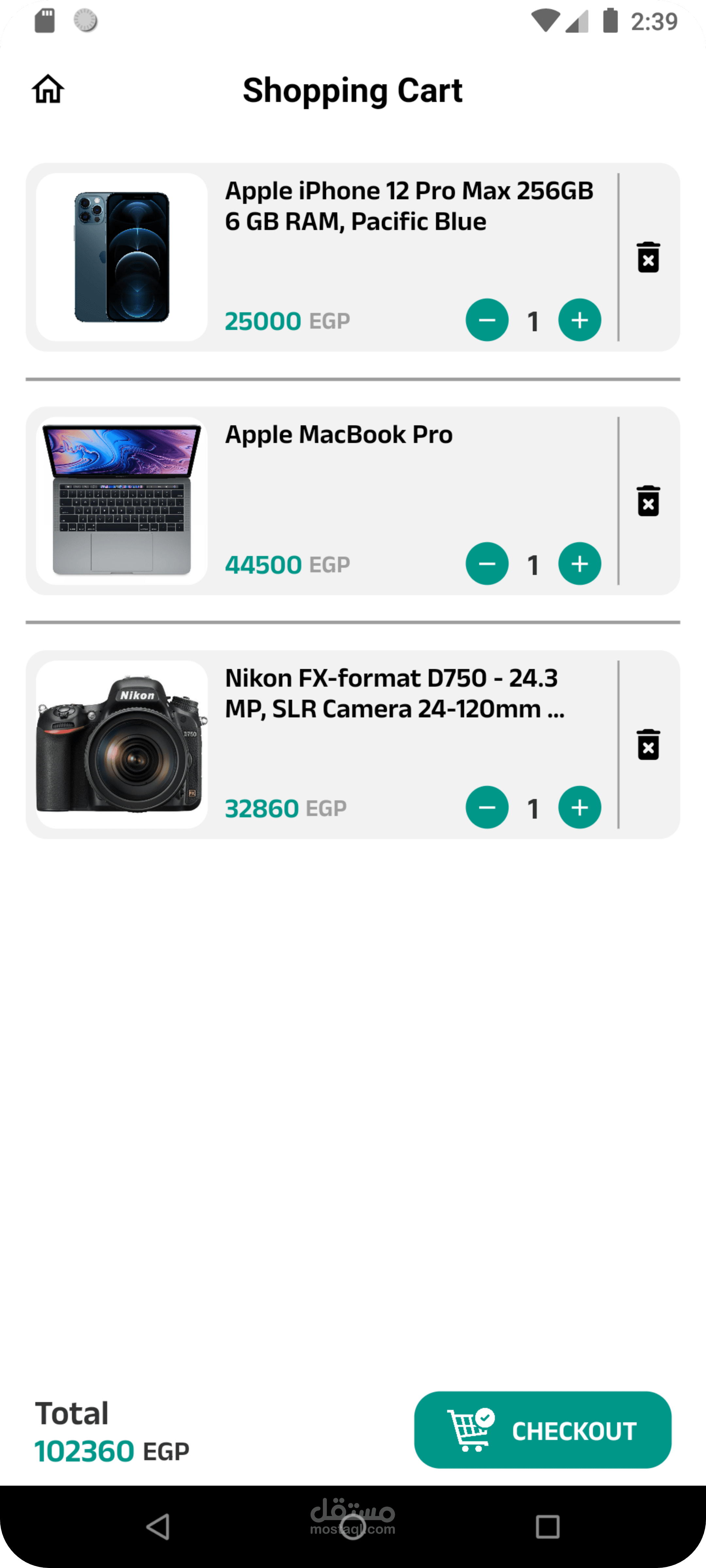Increase MacBook Pro quantity
This screenshot has width=706, height=1568.
tap(579, 563)
